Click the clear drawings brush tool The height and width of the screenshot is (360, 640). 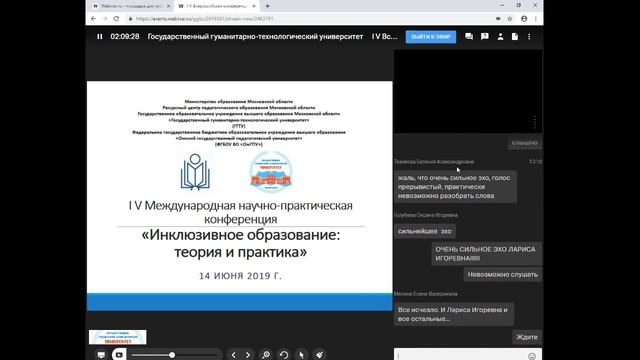click(x=320, y=355)
